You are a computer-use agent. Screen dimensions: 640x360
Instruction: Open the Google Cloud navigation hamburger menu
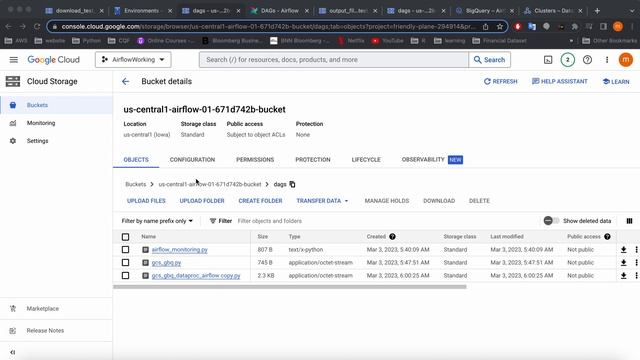[x=13, y=60]
